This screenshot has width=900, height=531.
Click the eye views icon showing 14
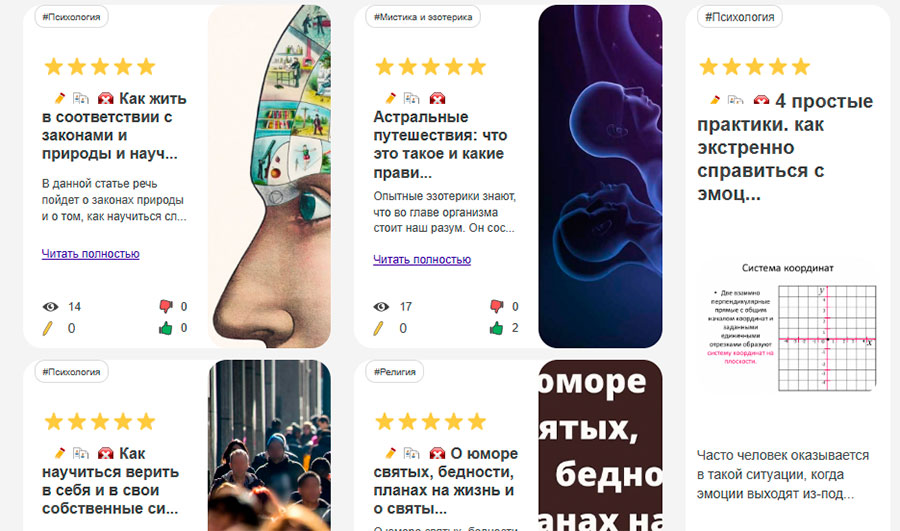[51, 307]
